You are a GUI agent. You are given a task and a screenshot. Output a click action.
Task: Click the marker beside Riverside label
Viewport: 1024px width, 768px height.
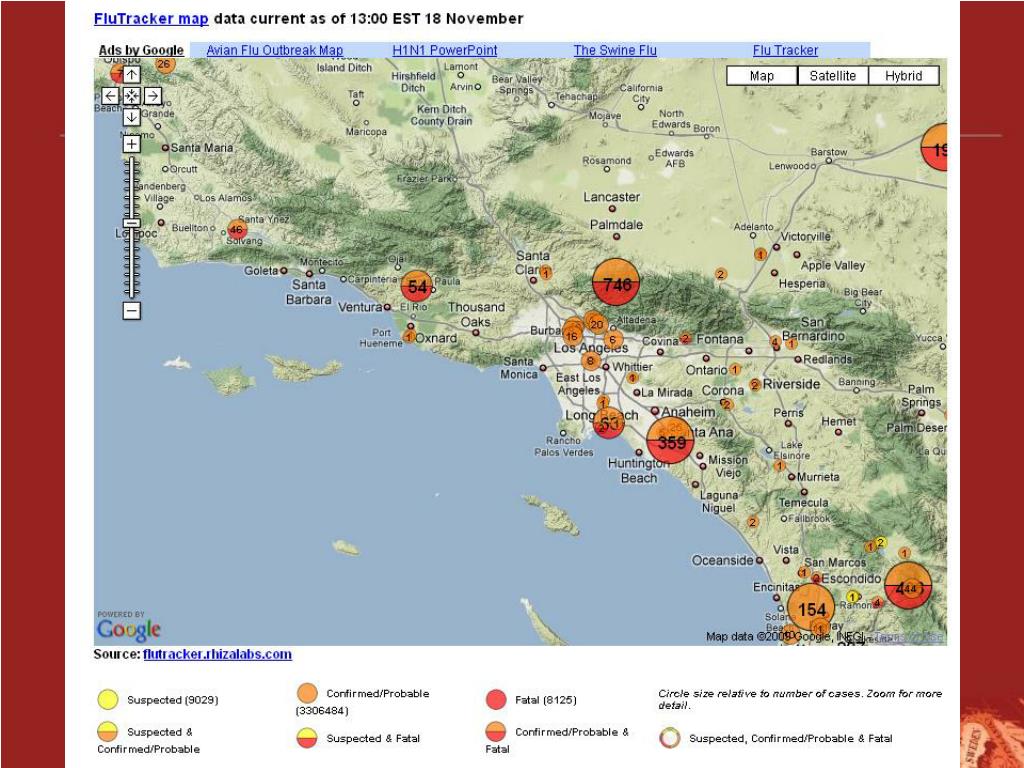(755, 385)
